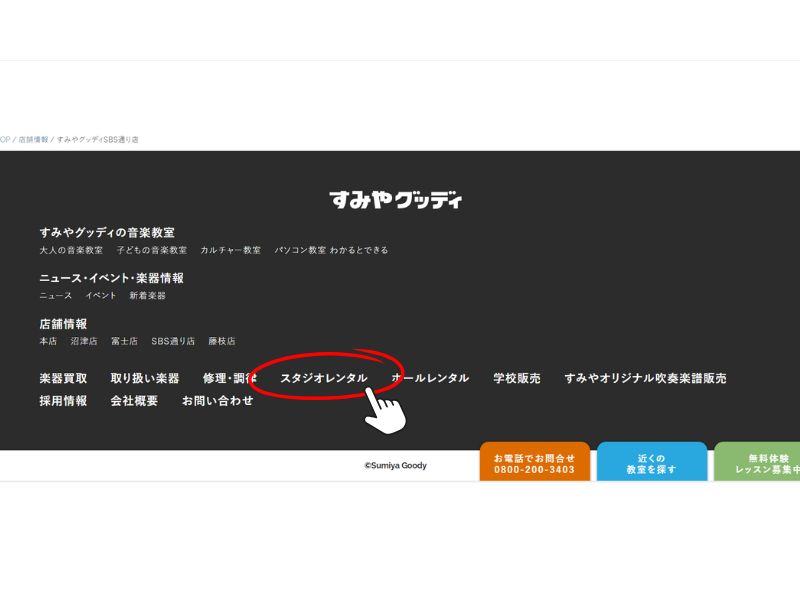Open the 取り扱い楽器 menu item

[145, 378]
